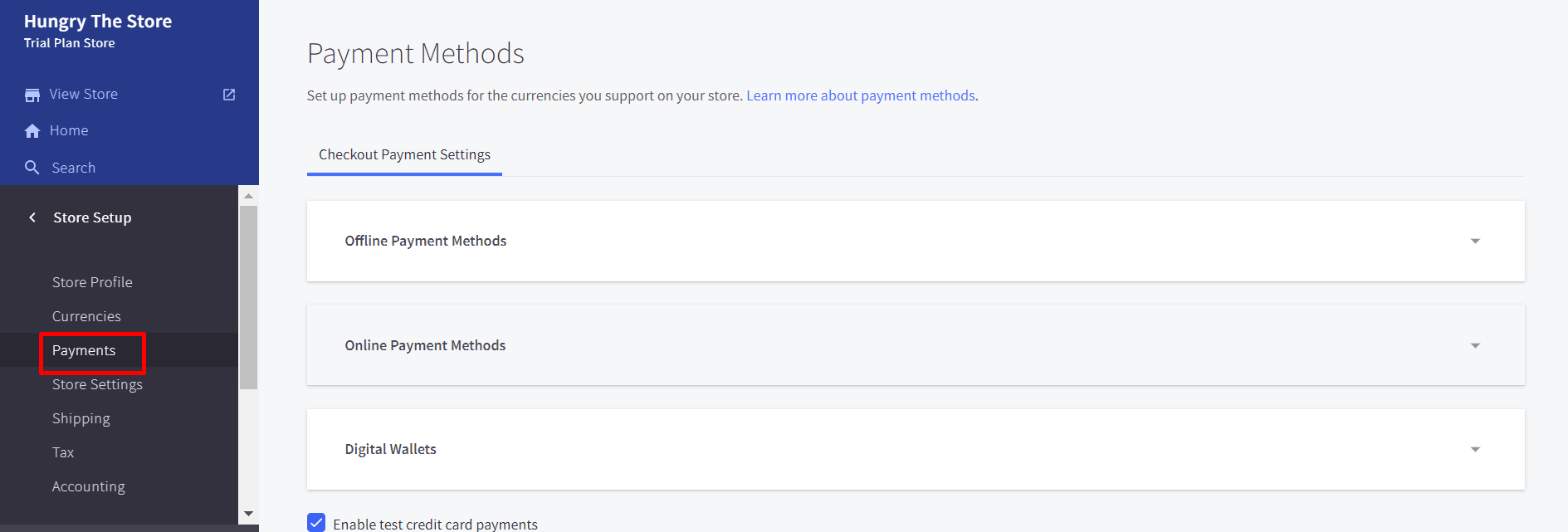This screenshot has height=532, width=1568.
Task: Select the Checkout Payment Settings tab
Action: coord(404,155)
